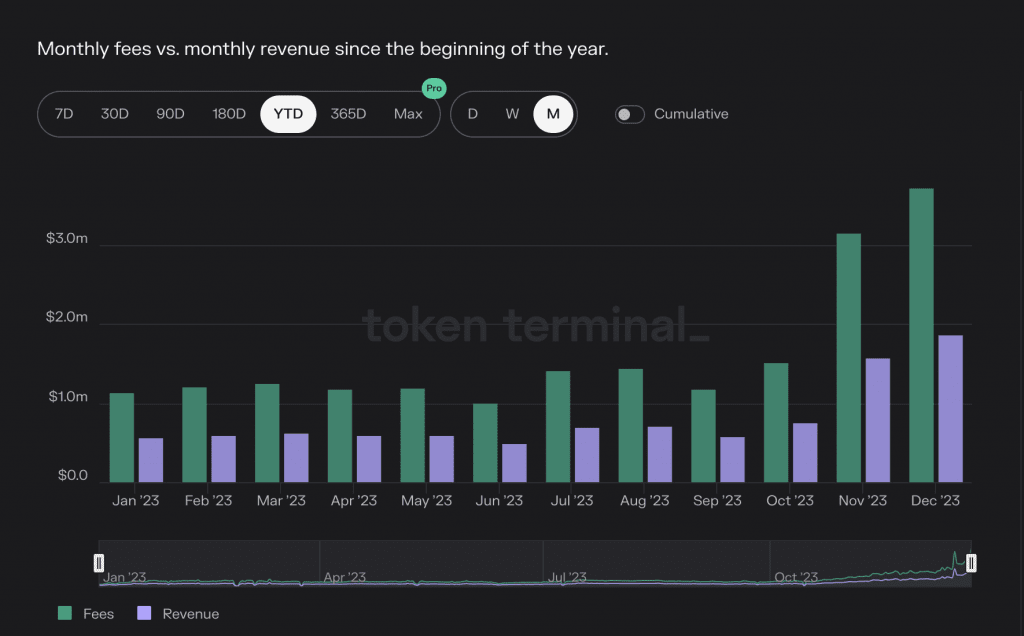Toggle the Cumulative switch
This screenshot has height=636, width=1024.
(x=630, y=114)
